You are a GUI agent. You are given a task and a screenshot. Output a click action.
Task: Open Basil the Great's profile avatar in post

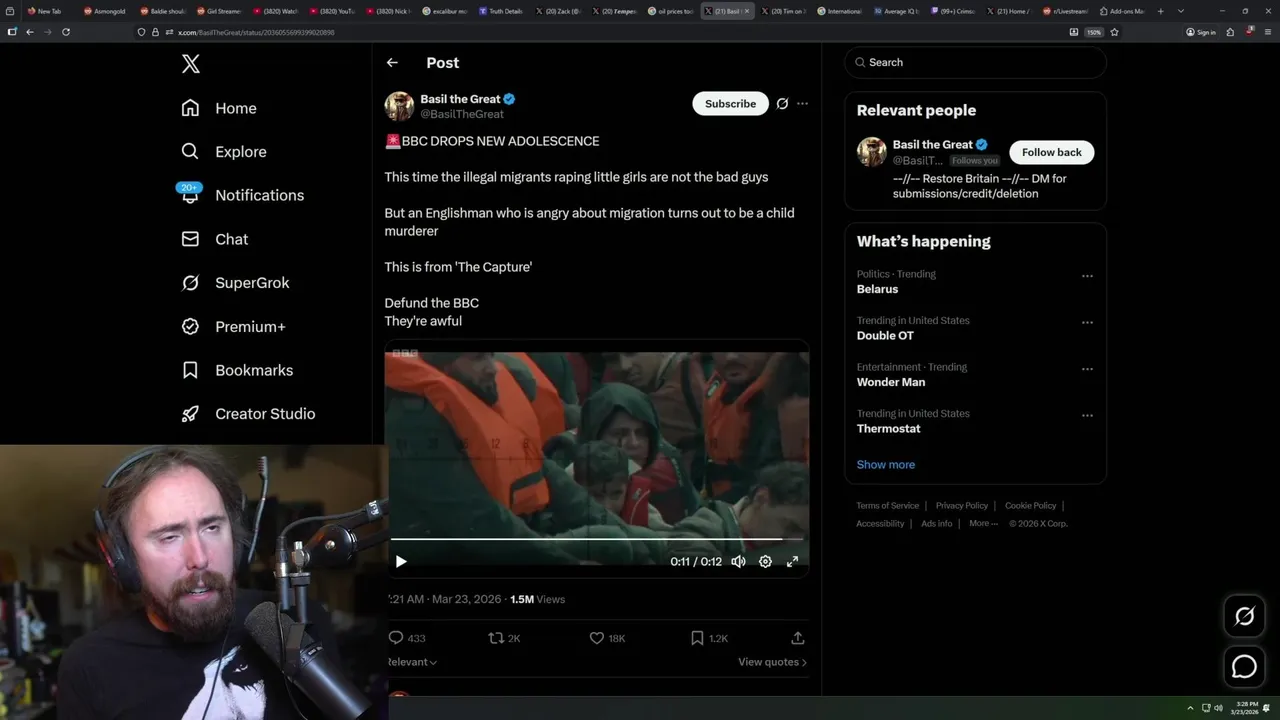(399, 106)
